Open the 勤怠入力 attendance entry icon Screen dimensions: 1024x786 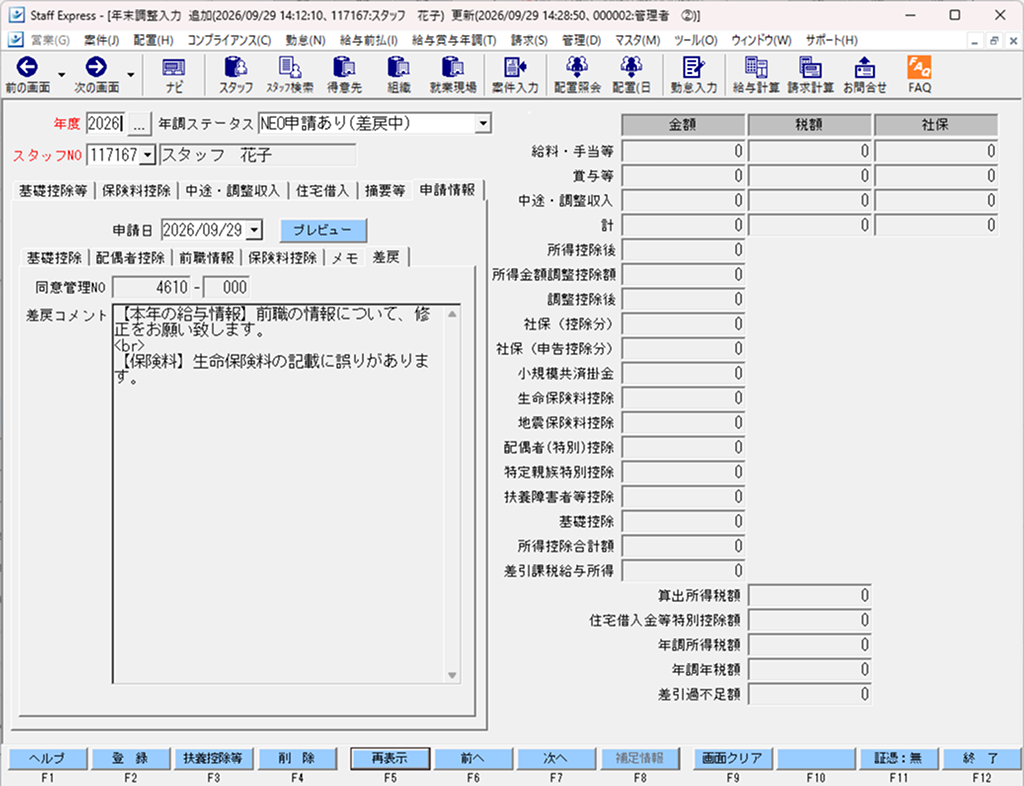tap(694, 74)
